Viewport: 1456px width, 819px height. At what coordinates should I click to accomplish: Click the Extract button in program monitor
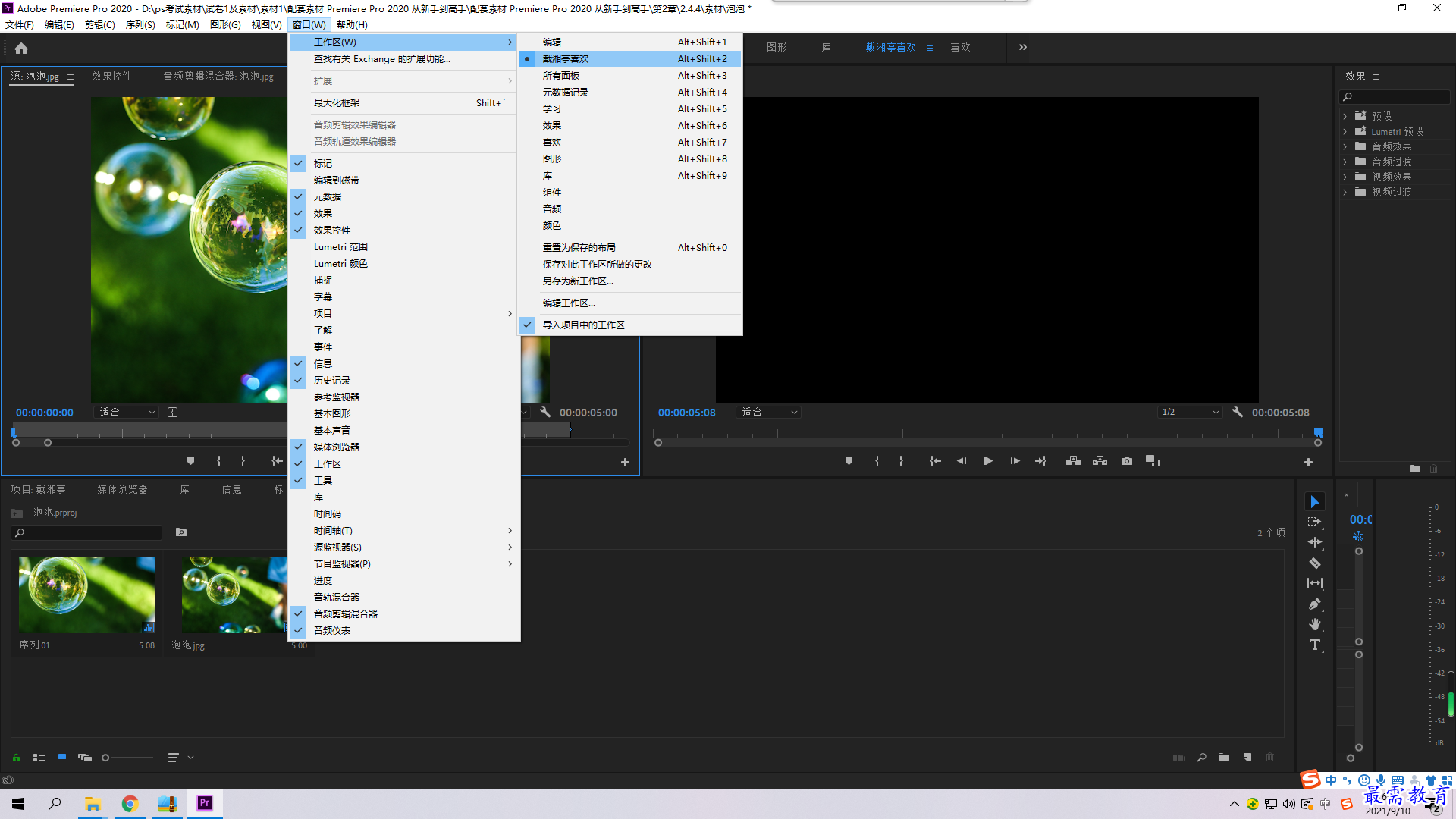coord(1100,461)
